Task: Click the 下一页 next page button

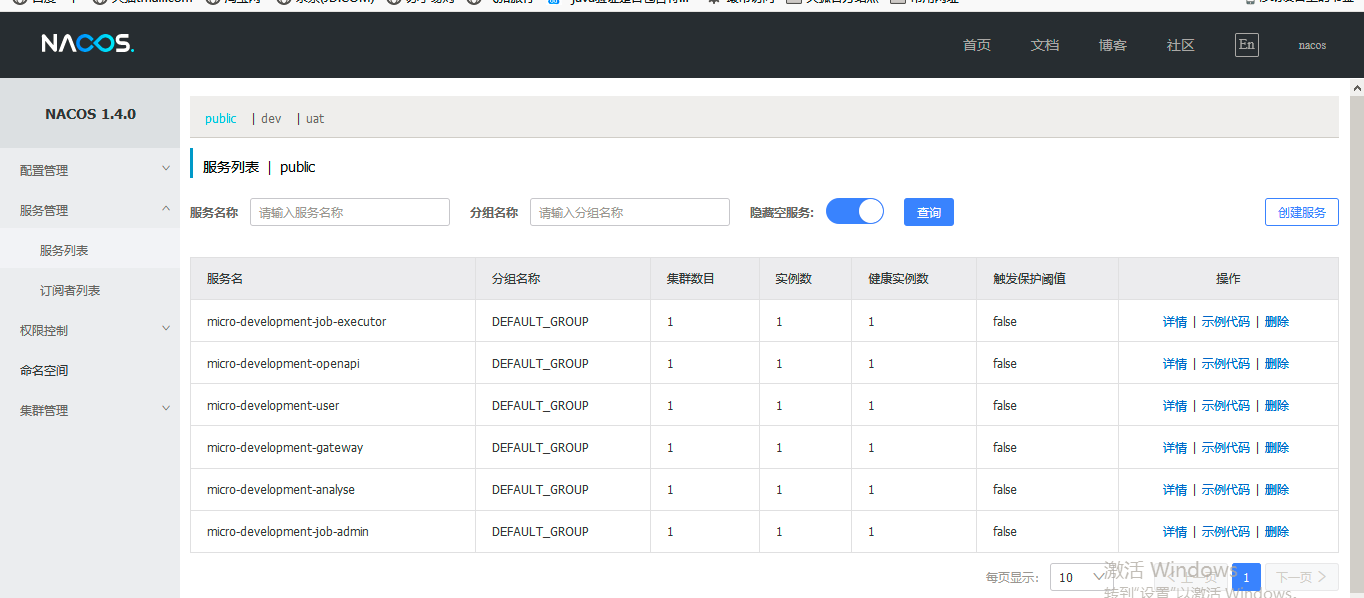Action: (x=1301, y=577)
